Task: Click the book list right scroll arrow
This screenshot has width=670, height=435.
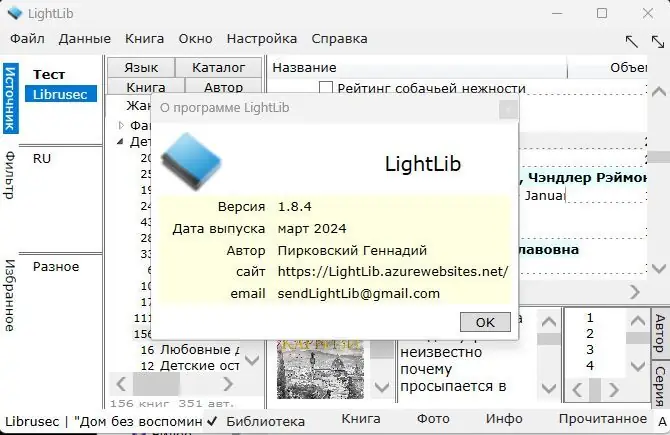Action: click(x=635, y=292)
